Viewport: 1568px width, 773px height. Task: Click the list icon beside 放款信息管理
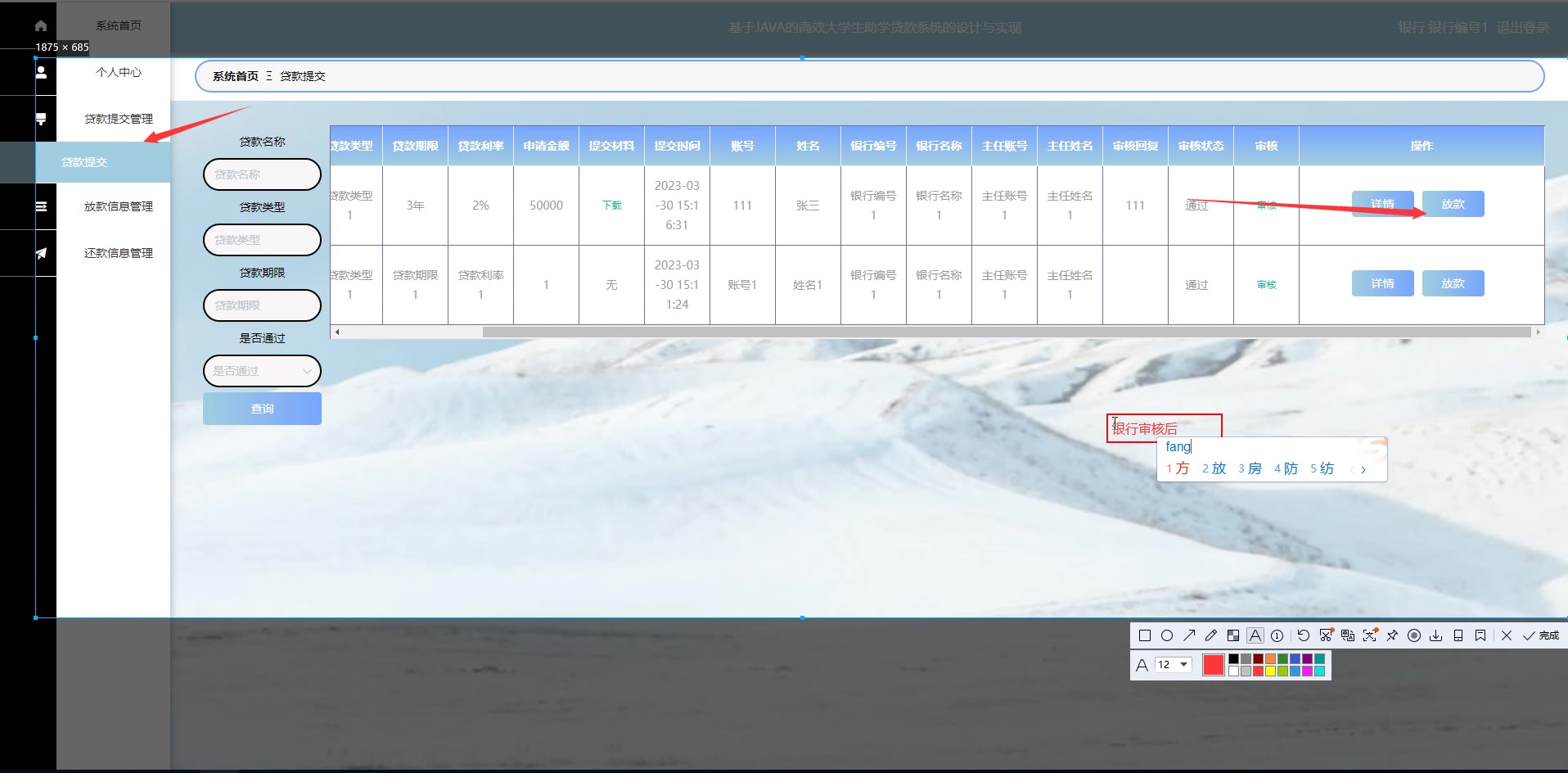point(41,206)
